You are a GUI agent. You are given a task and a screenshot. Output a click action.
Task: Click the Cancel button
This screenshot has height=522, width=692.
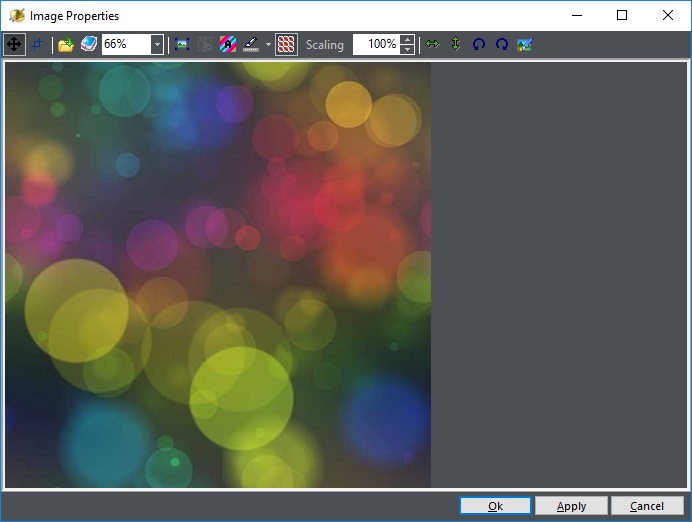pyautogui.click(x=647, y=506)
